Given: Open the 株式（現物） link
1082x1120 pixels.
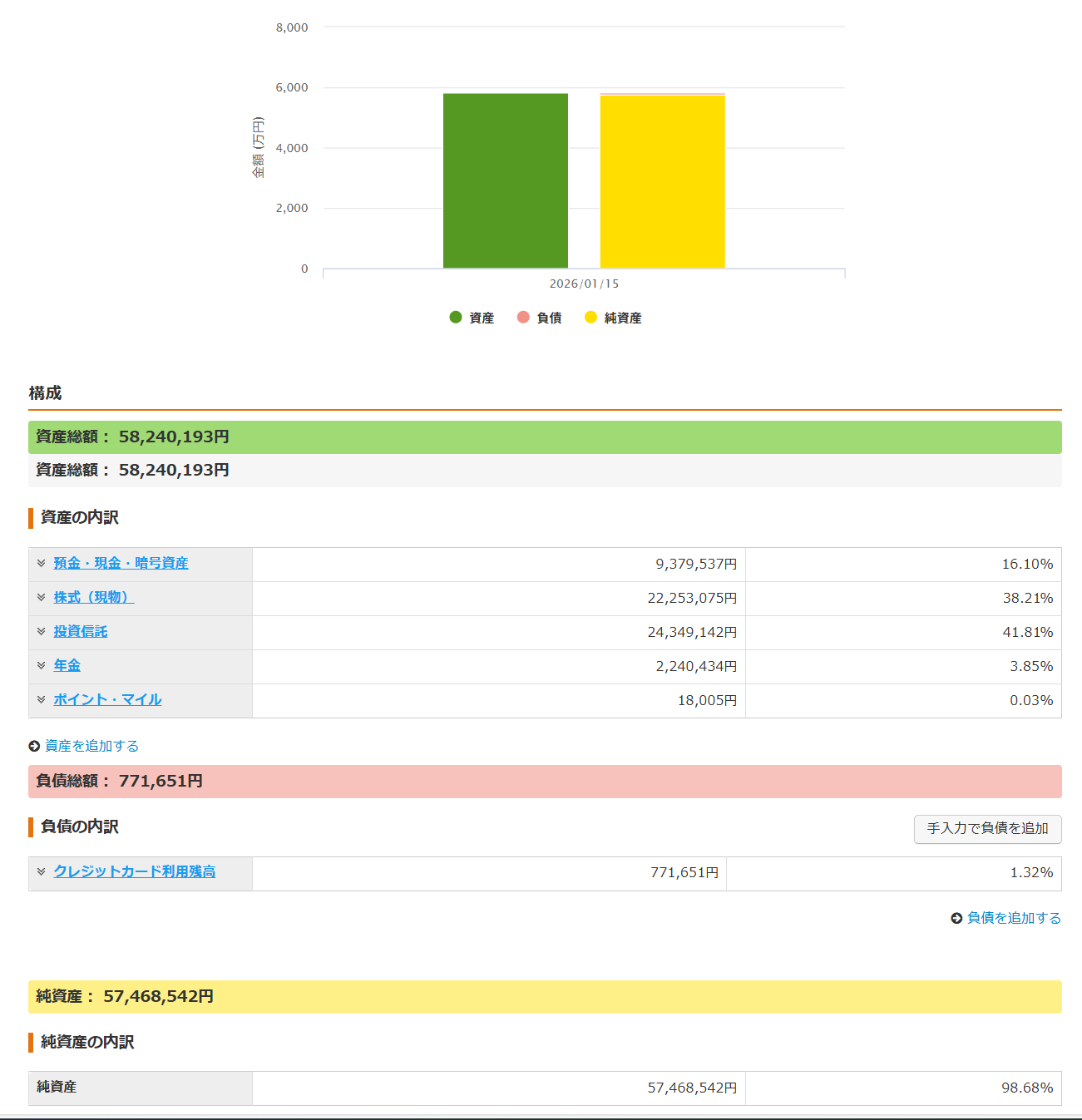Looking at the screenshot, I should 93,597.
